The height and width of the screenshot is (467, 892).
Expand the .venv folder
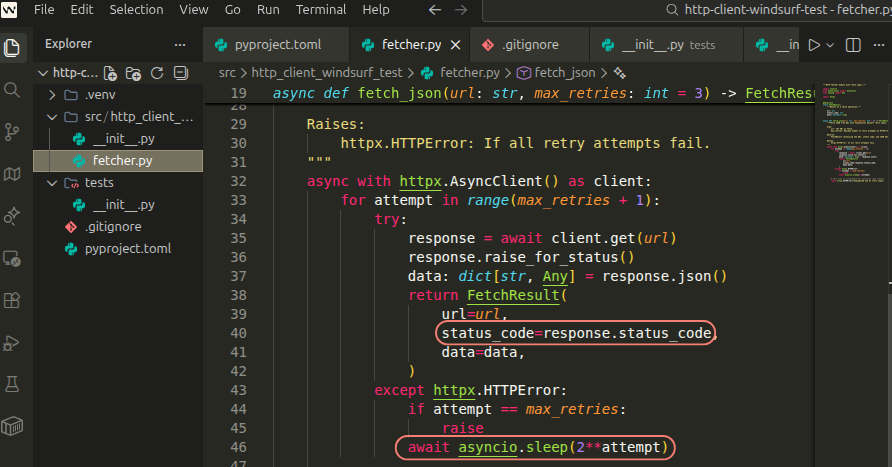[52, 95]
